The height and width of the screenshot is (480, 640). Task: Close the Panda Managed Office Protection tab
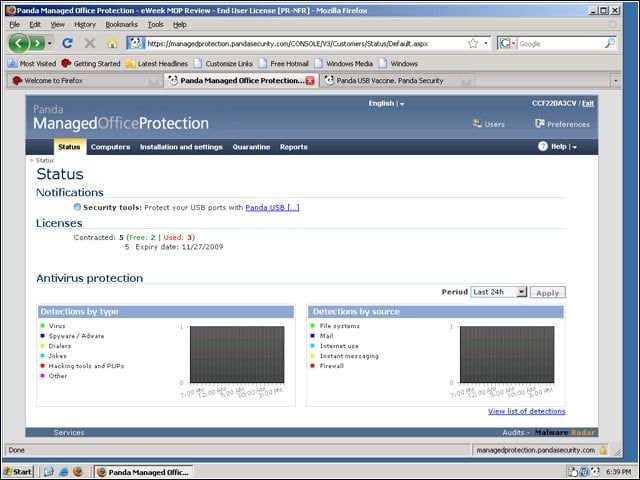310,81
